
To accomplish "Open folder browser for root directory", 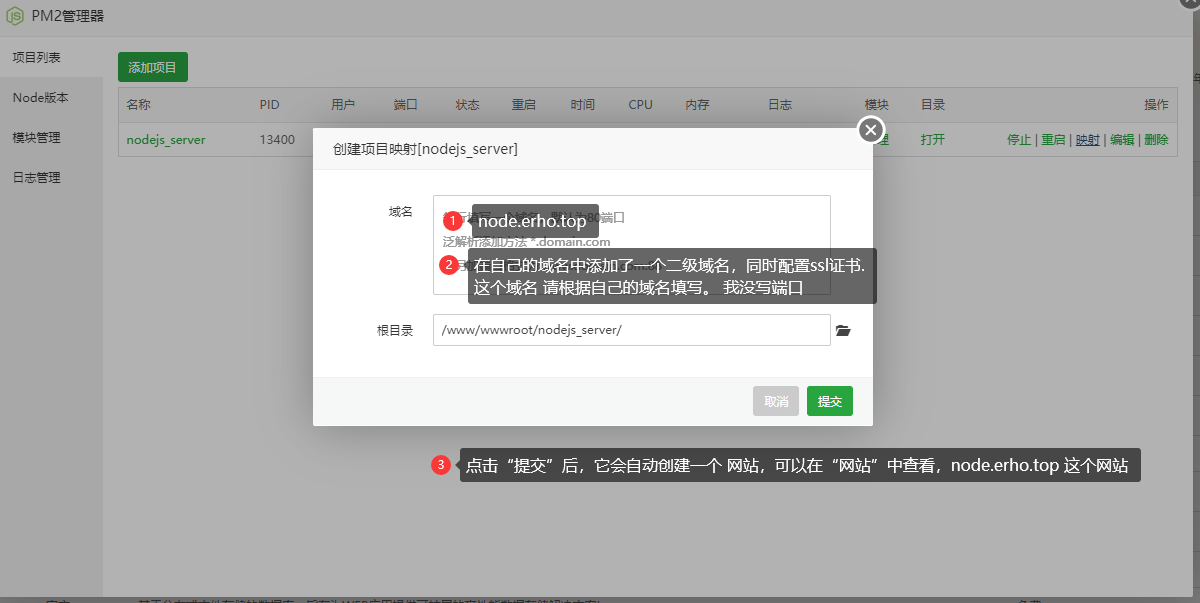I will click(843, 331).
